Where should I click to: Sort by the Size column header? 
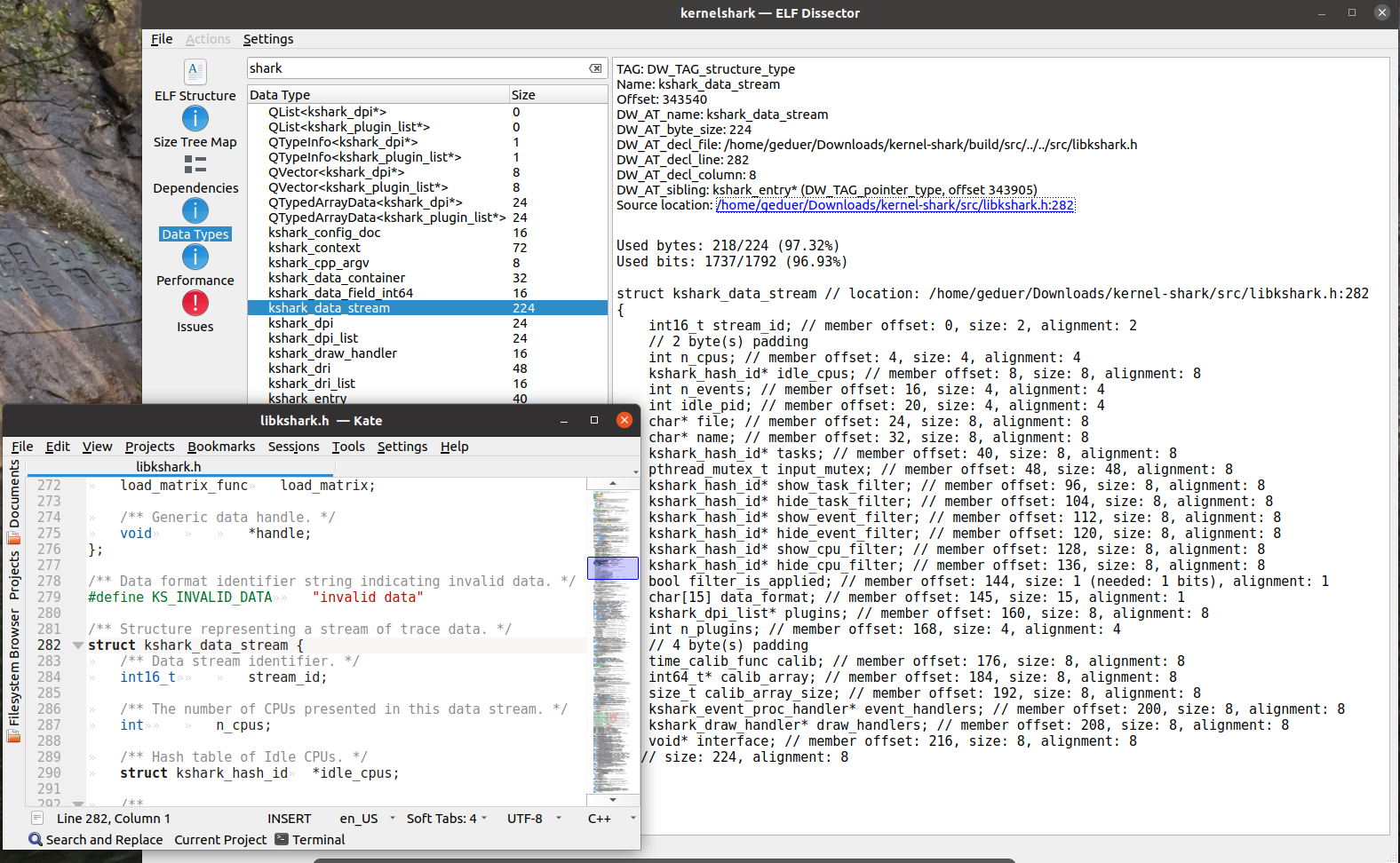(558, 95)
